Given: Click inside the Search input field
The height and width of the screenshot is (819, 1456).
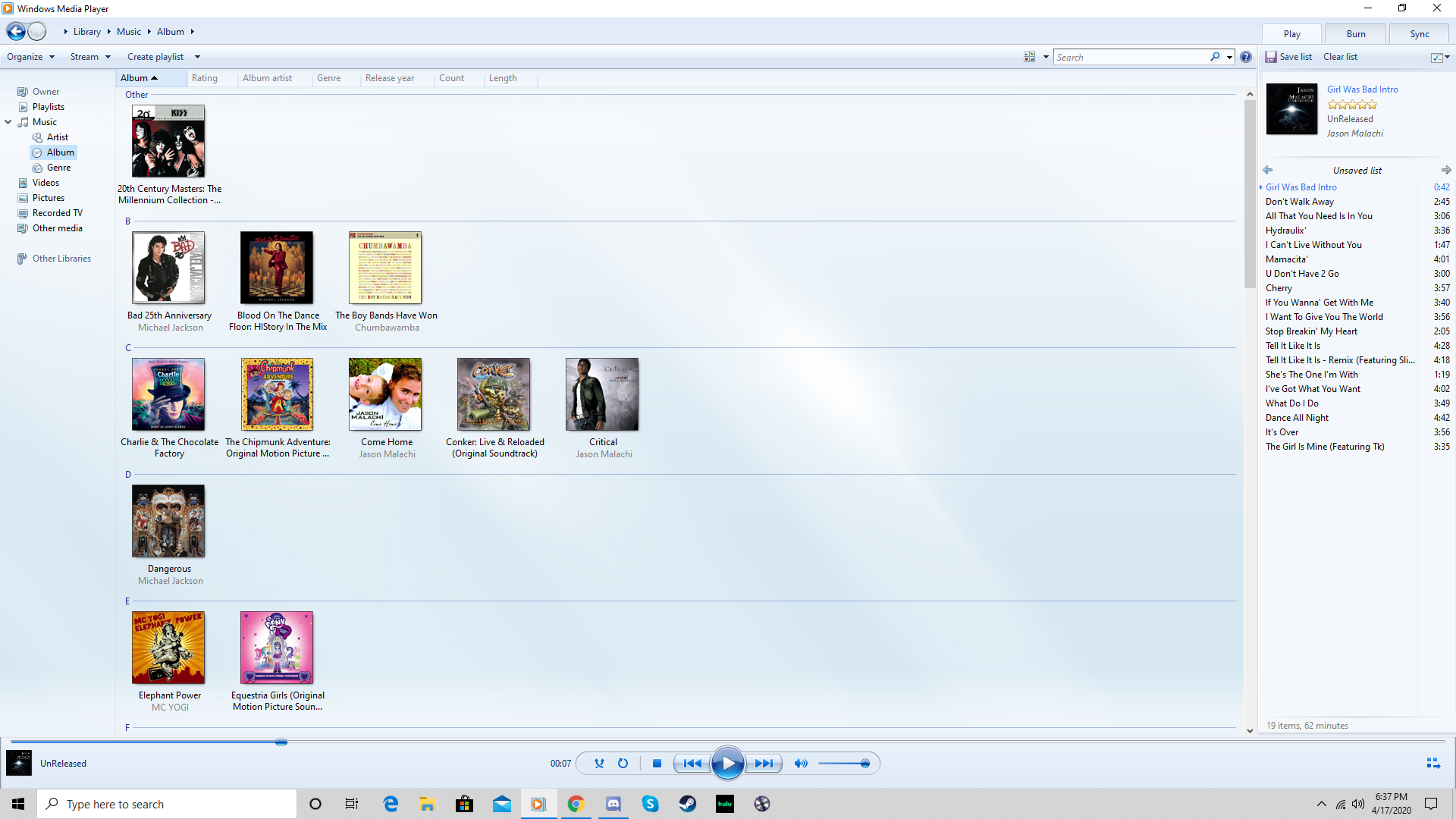Looking at the screenshot, I should [x=1131, y=57].
